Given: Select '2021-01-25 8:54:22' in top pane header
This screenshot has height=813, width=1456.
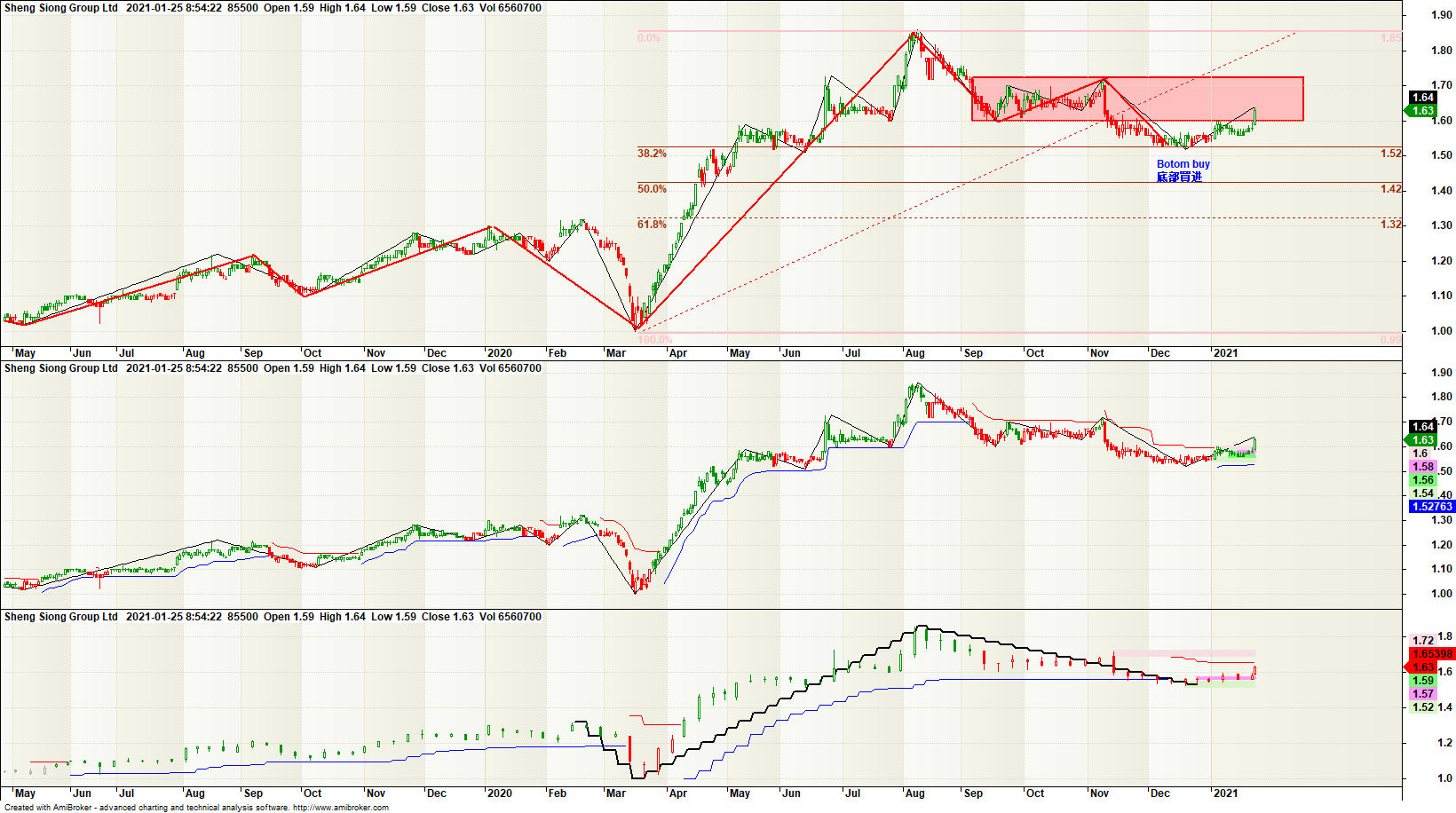Looking at the screenshot, I should coord(174,8).
